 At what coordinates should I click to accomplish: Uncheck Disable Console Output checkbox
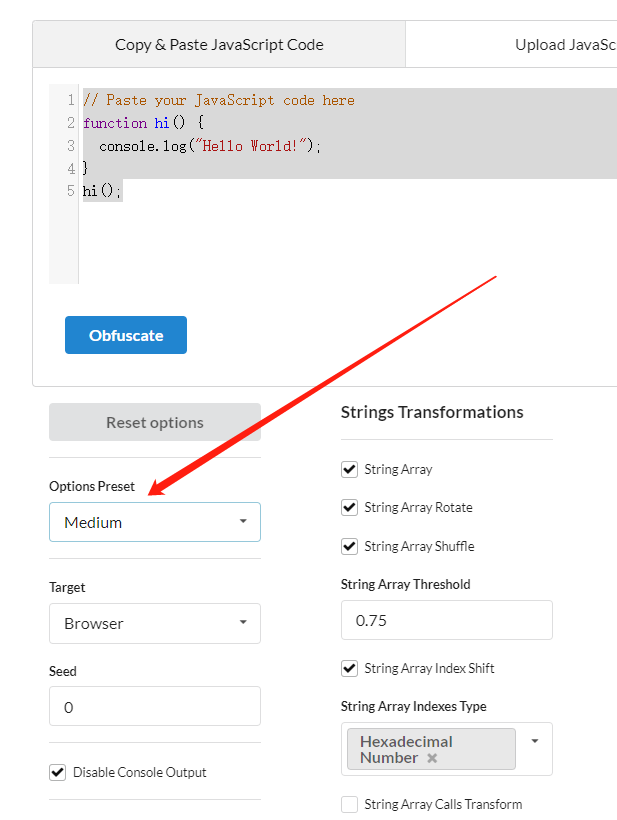coord(57,772)
